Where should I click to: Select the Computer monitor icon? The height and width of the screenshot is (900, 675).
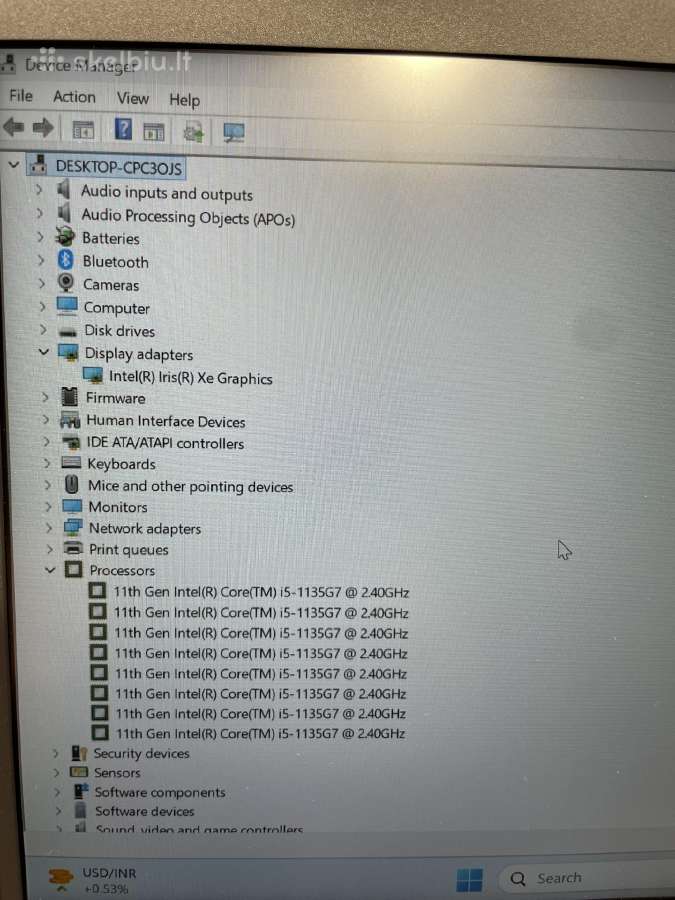pos(67,305)
